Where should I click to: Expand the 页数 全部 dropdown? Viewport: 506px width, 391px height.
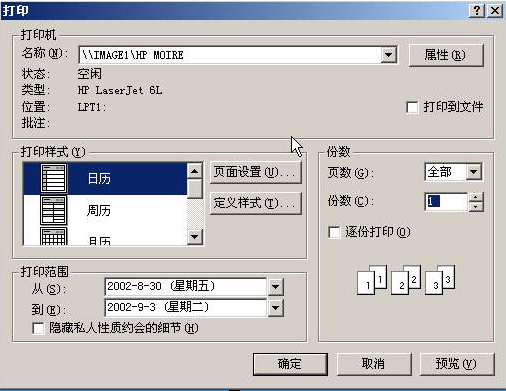(473, 172)
